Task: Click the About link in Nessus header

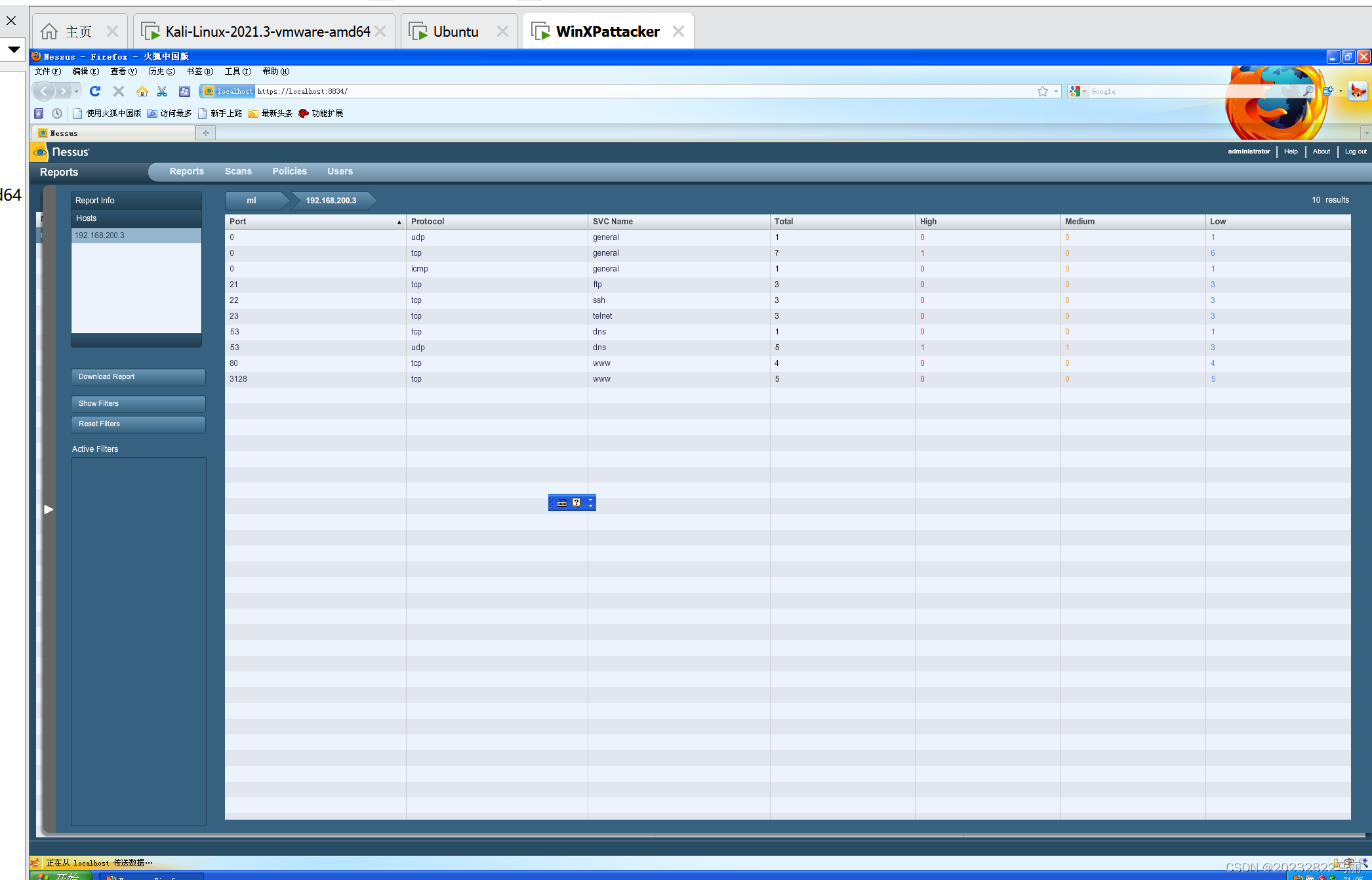Action: pyautogui.click(x=1321, y=151)
